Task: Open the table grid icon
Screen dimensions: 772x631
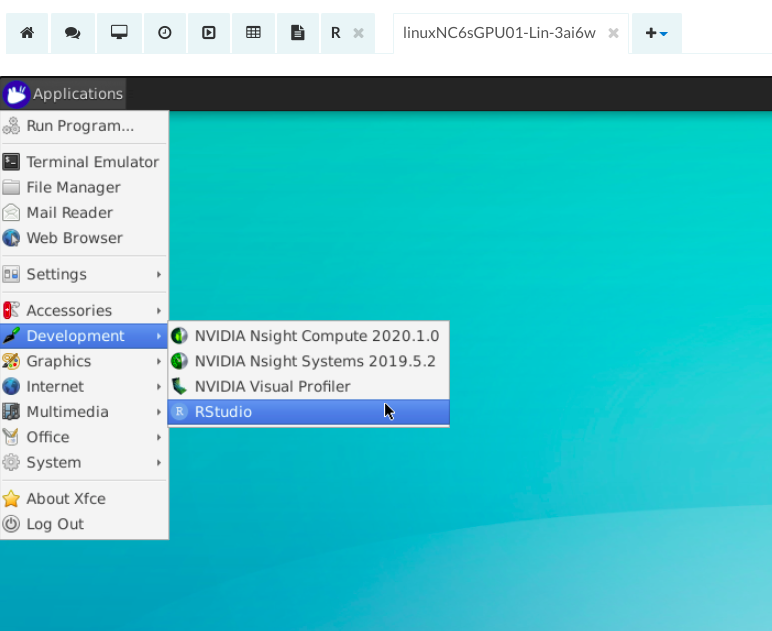Action: [253, 33]
